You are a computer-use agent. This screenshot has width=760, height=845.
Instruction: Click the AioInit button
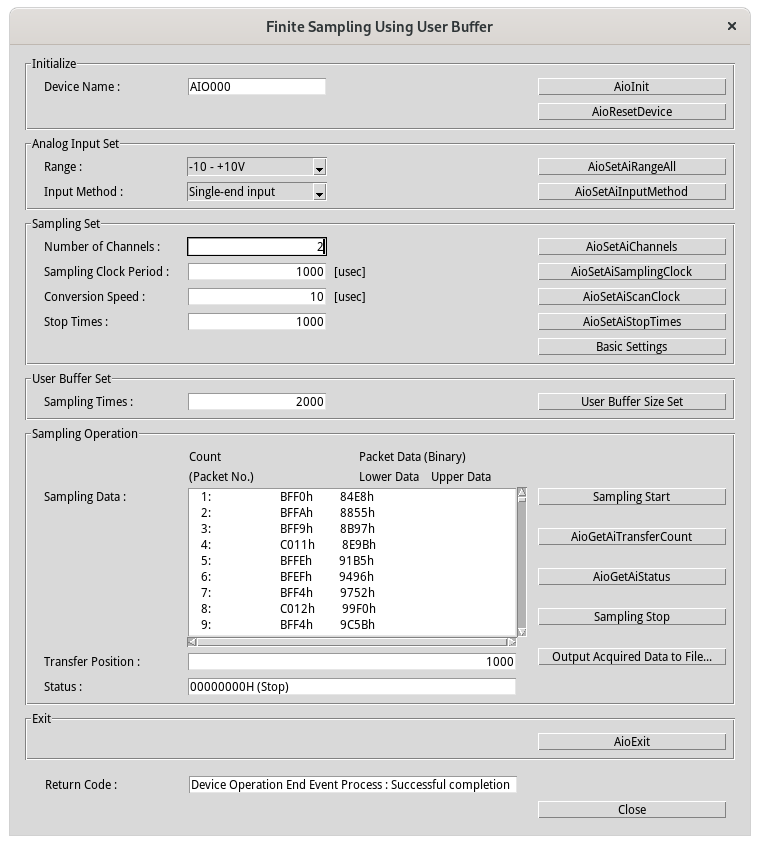[631, 87]
